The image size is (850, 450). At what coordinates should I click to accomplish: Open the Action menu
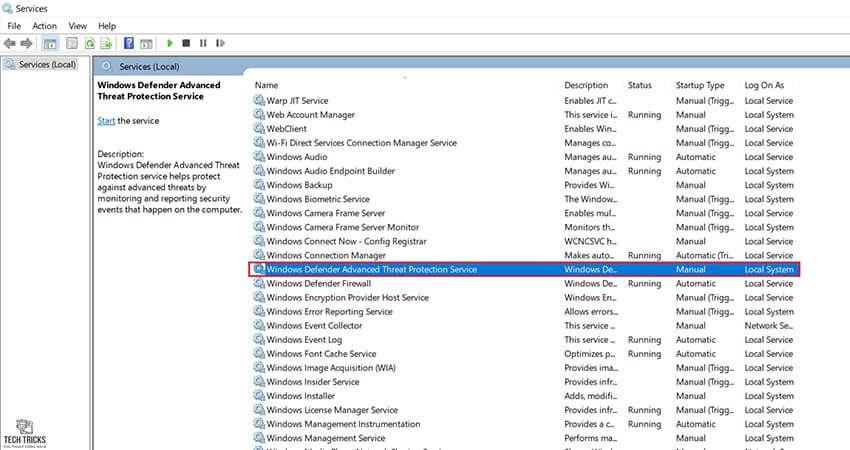(x=44, y=26)
